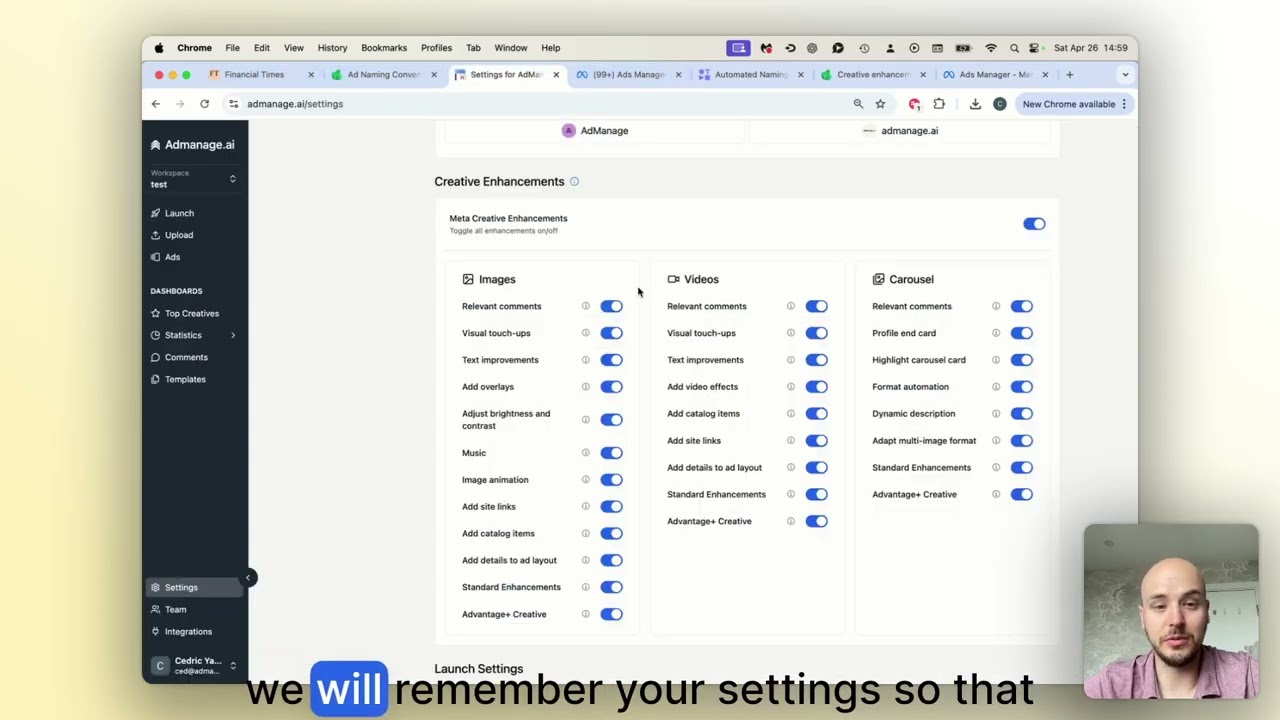Select the AdManage page card
This screenshot has height=720, width=1280.
[x=595, y=131]
